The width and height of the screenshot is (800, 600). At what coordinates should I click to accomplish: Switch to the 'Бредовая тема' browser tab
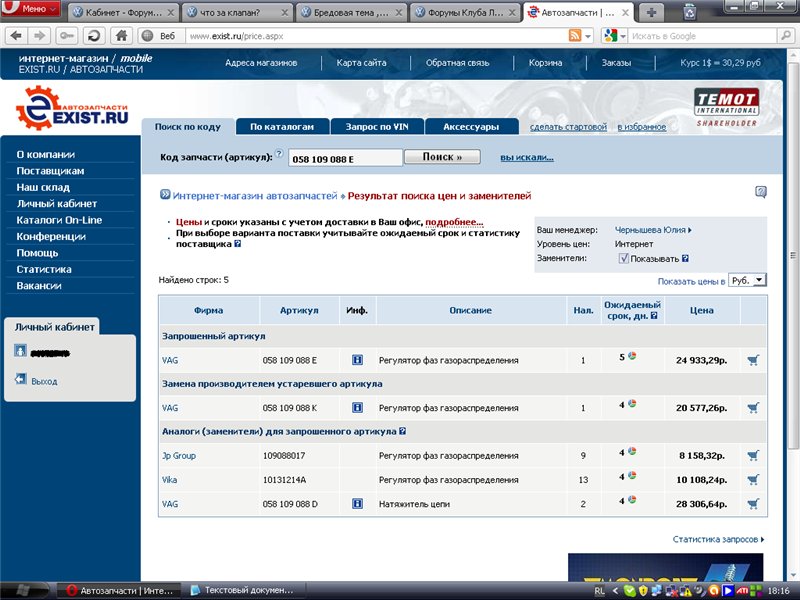click(x=351, y=13)
